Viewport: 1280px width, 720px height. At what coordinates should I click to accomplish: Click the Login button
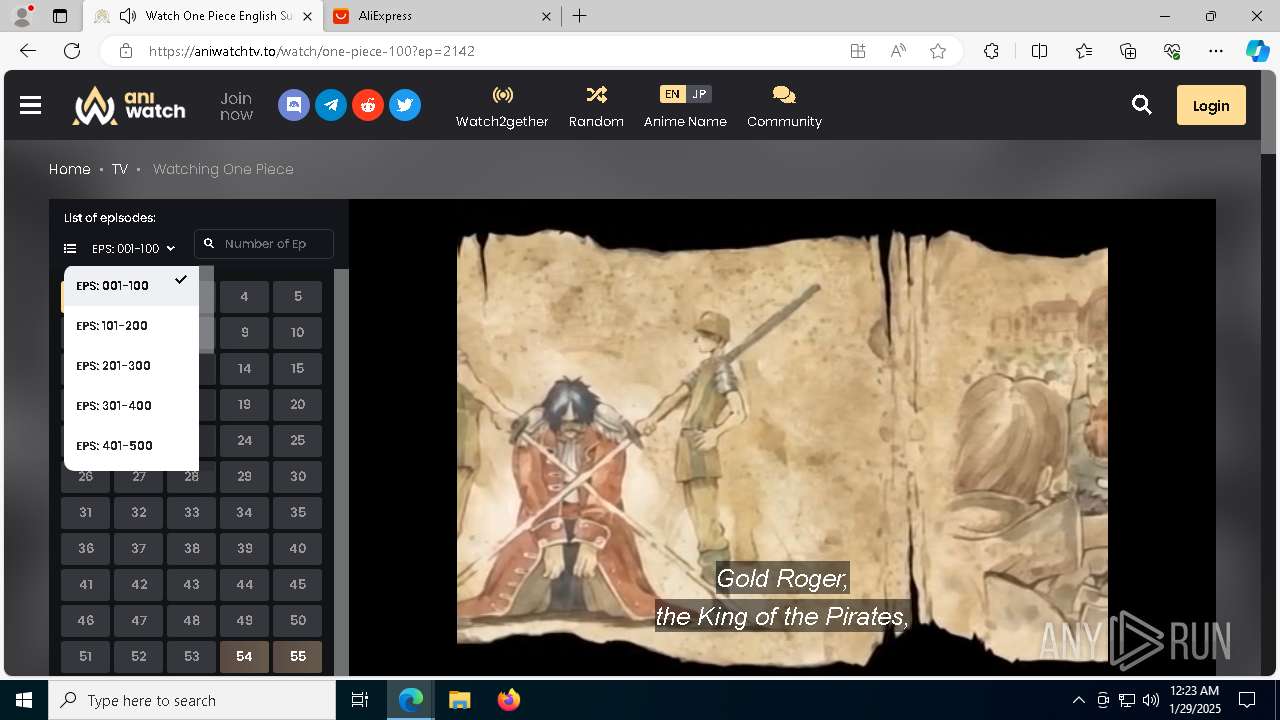click(1211, 105)
